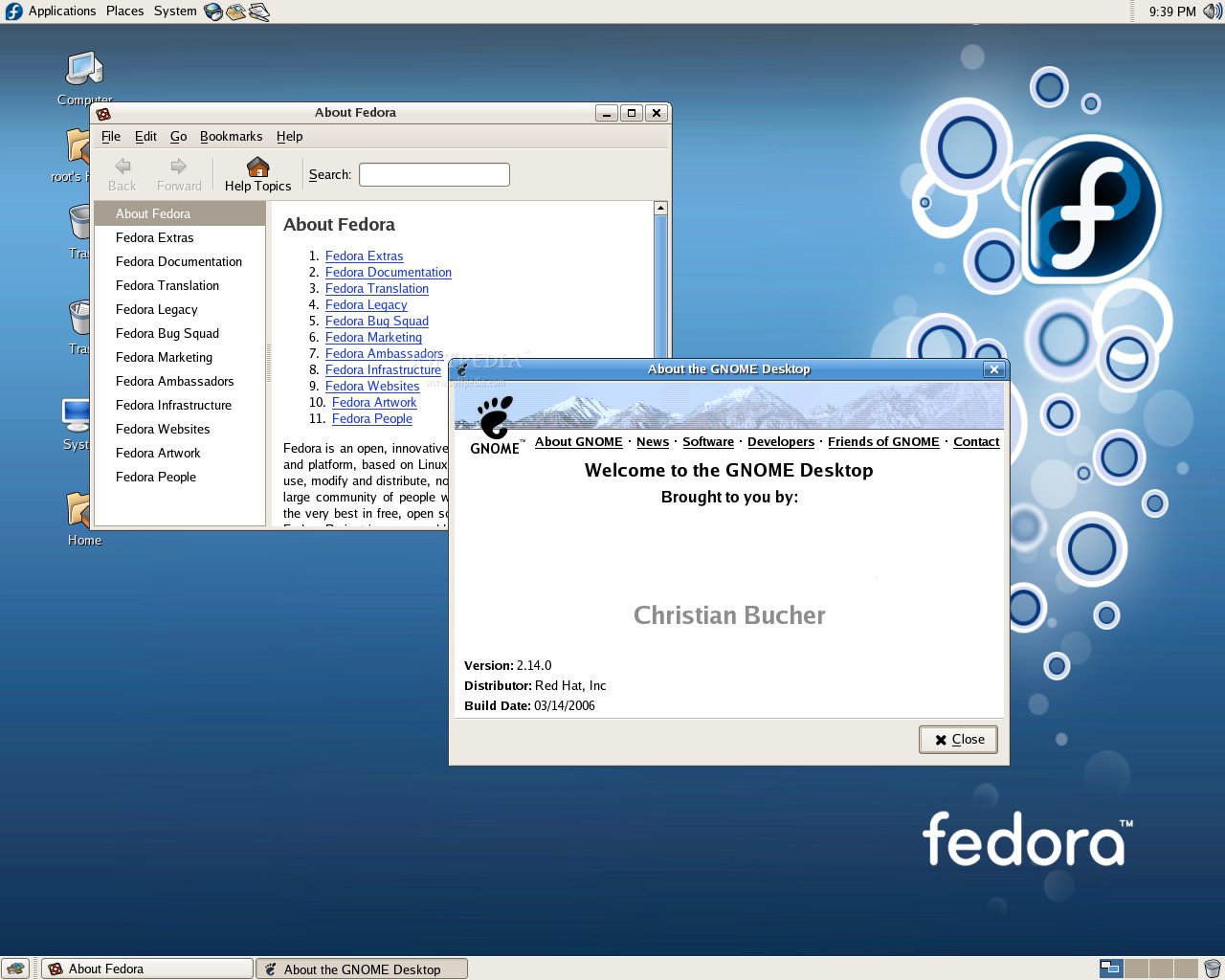Open the Fedora Applications menu icon
Image resolution: width=1225 pixels, height=980 pixels.
(x=13, y=11)
